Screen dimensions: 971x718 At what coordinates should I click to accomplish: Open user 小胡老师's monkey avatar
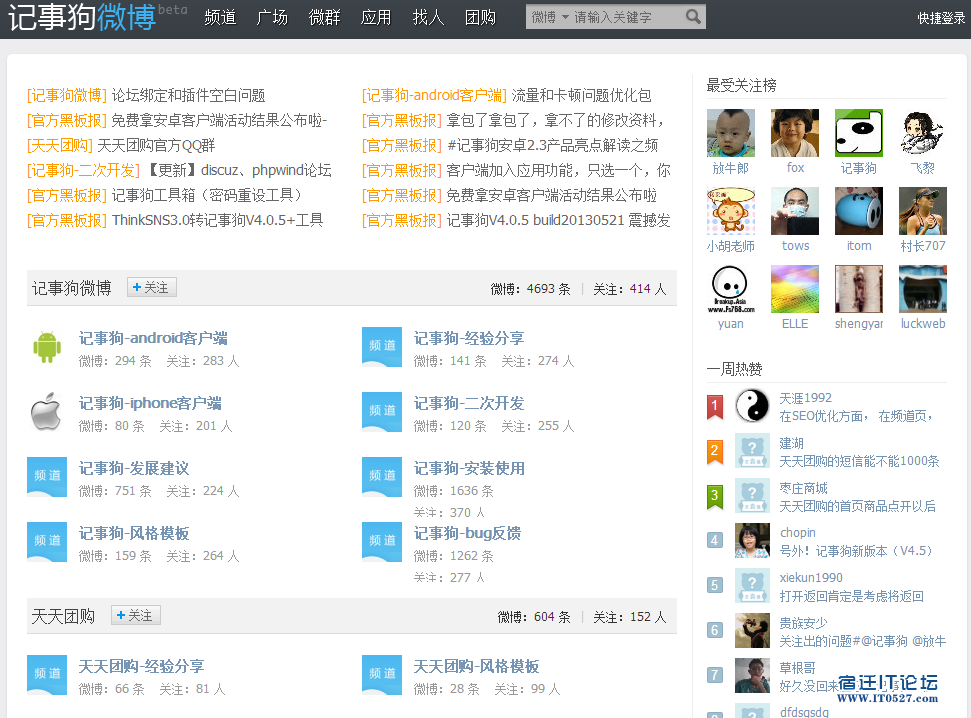tap(731, 211)
